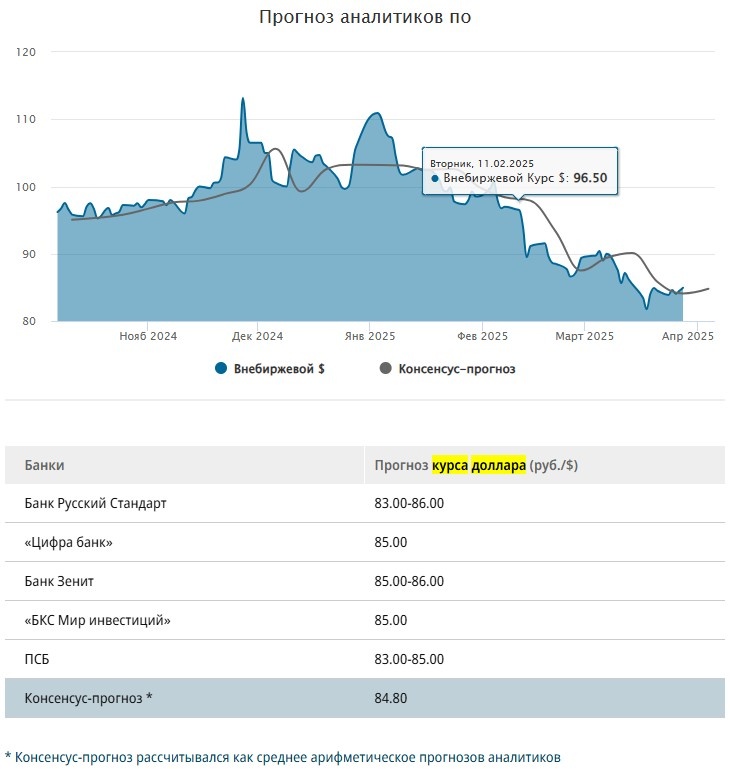Hide the Консенсус-прогноз series via legend label
Viewport: 730px width, 769px height.
tap(457, 369)
